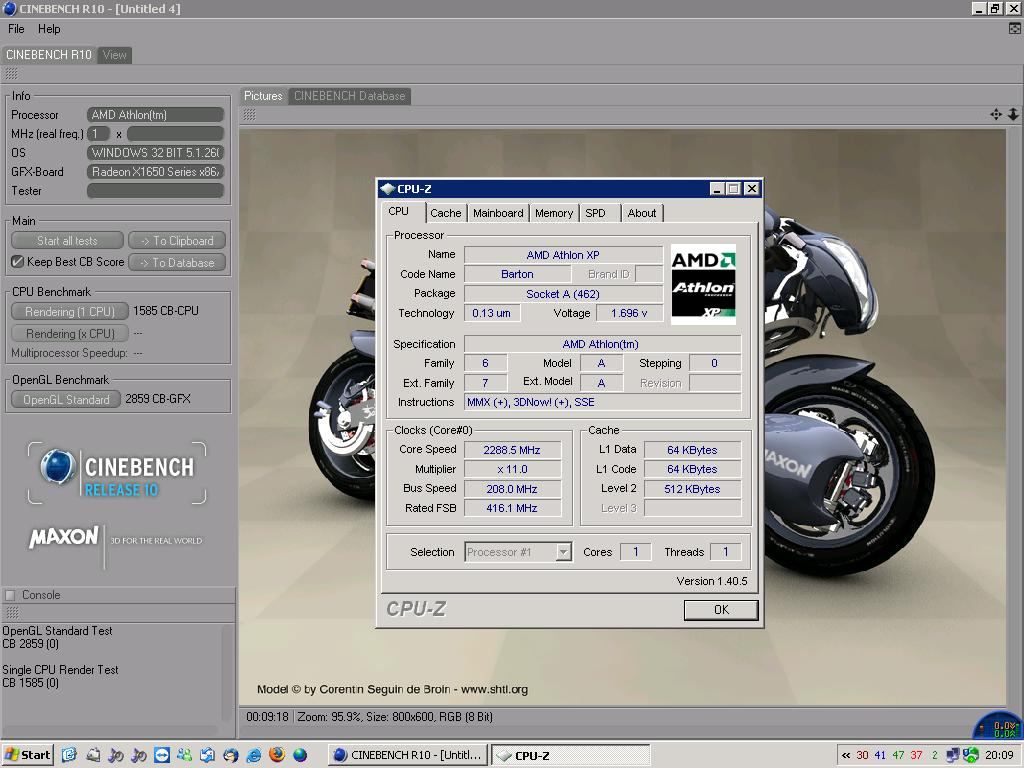Click the Start all tests button

[x=67, y=240]
